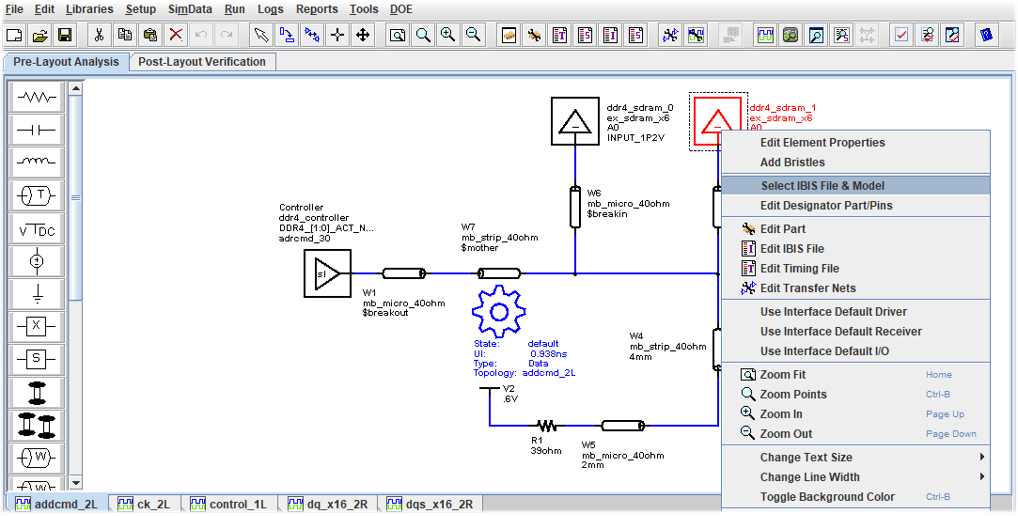The height and width of the screenshot is (516, 1018).
Task: Click the toolbar Edit Timing File T icon
Action: (560, 35)
